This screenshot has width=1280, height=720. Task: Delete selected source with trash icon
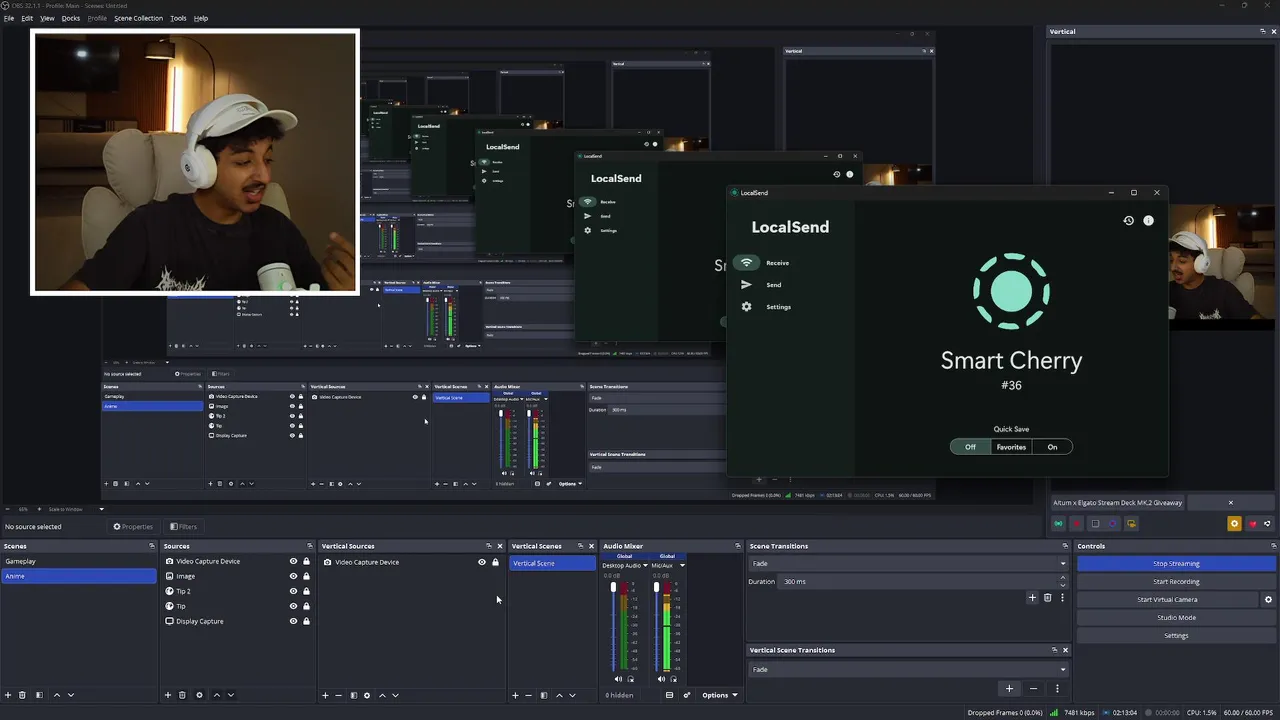(182, 695)
